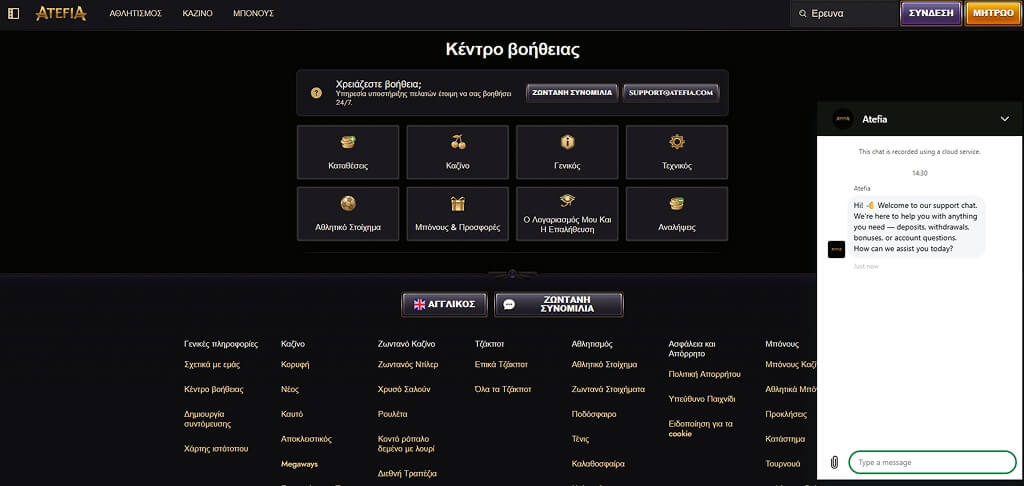Click inside the Ερευνα search field
This screenshot has height=486, width=1024.
point(842,13)
